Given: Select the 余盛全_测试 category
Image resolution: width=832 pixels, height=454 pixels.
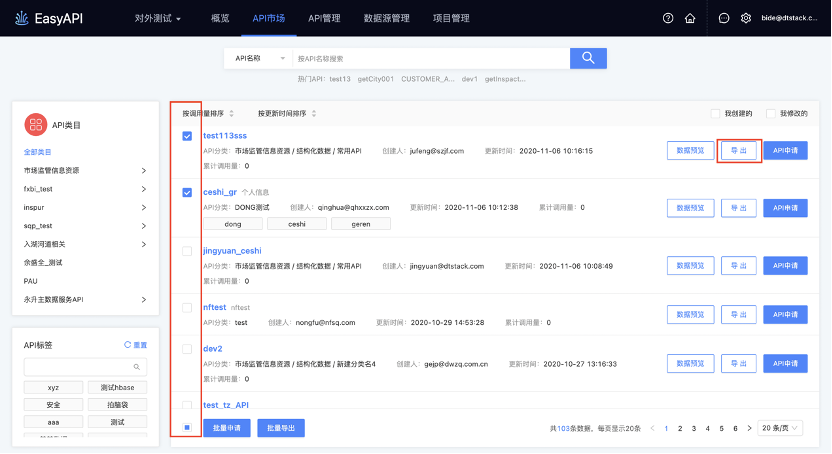Looking at the screenshot, I should click(x=43, y=263).
